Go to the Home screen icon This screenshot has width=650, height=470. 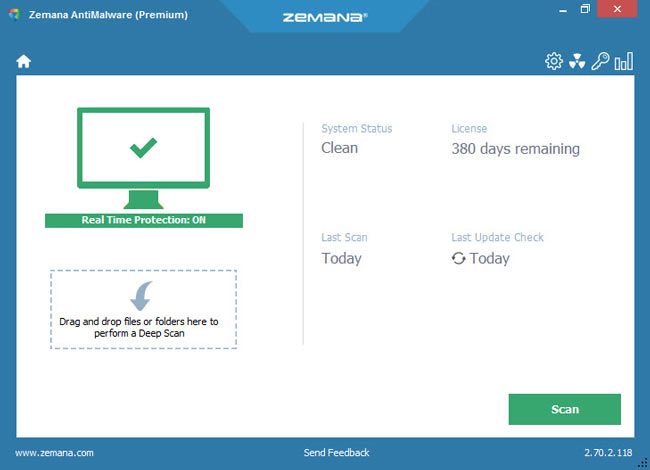coord(24,61)
